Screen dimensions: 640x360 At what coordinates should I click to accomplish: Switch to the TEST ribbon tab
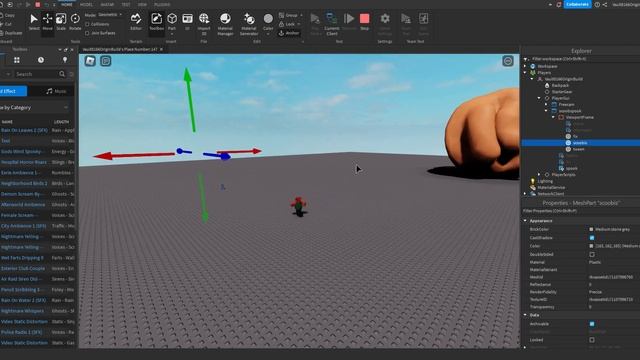click(x=126, y=4)
